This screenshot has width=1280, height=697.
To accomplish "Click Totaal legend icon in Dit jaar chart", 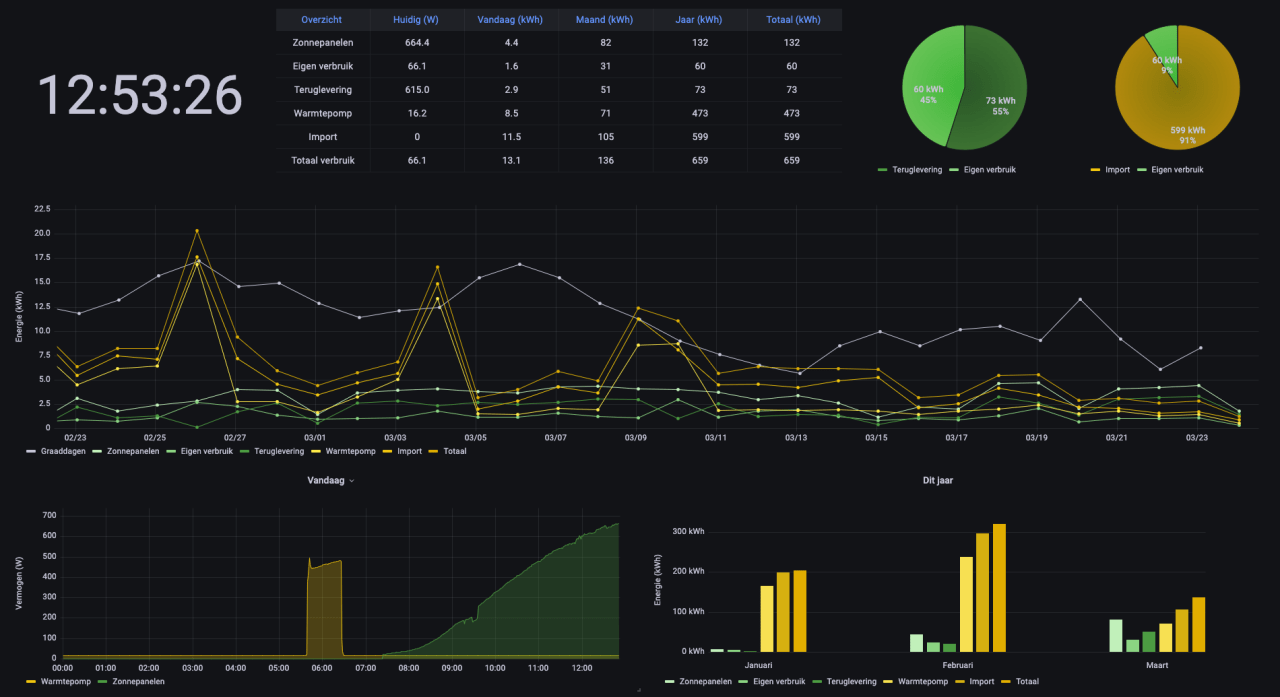I will point(1011,681).
